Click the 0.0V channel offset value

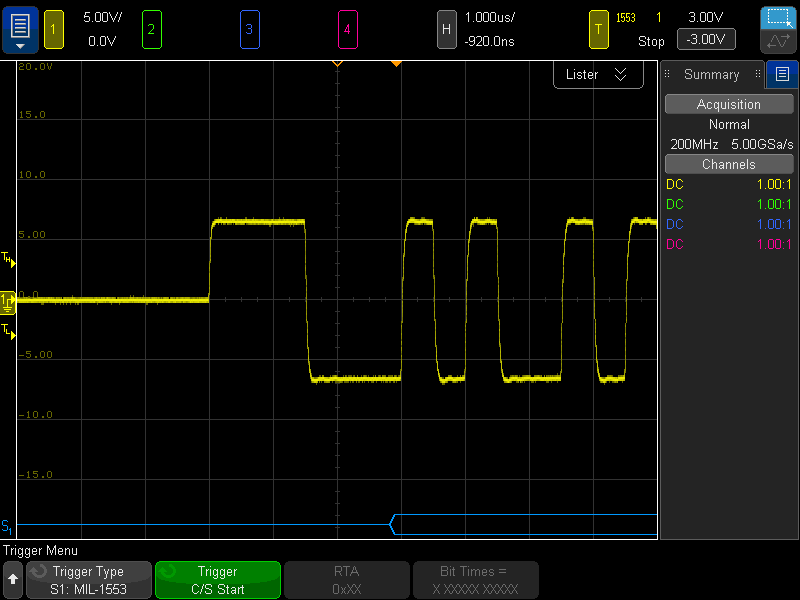click(x=103, y=41)
